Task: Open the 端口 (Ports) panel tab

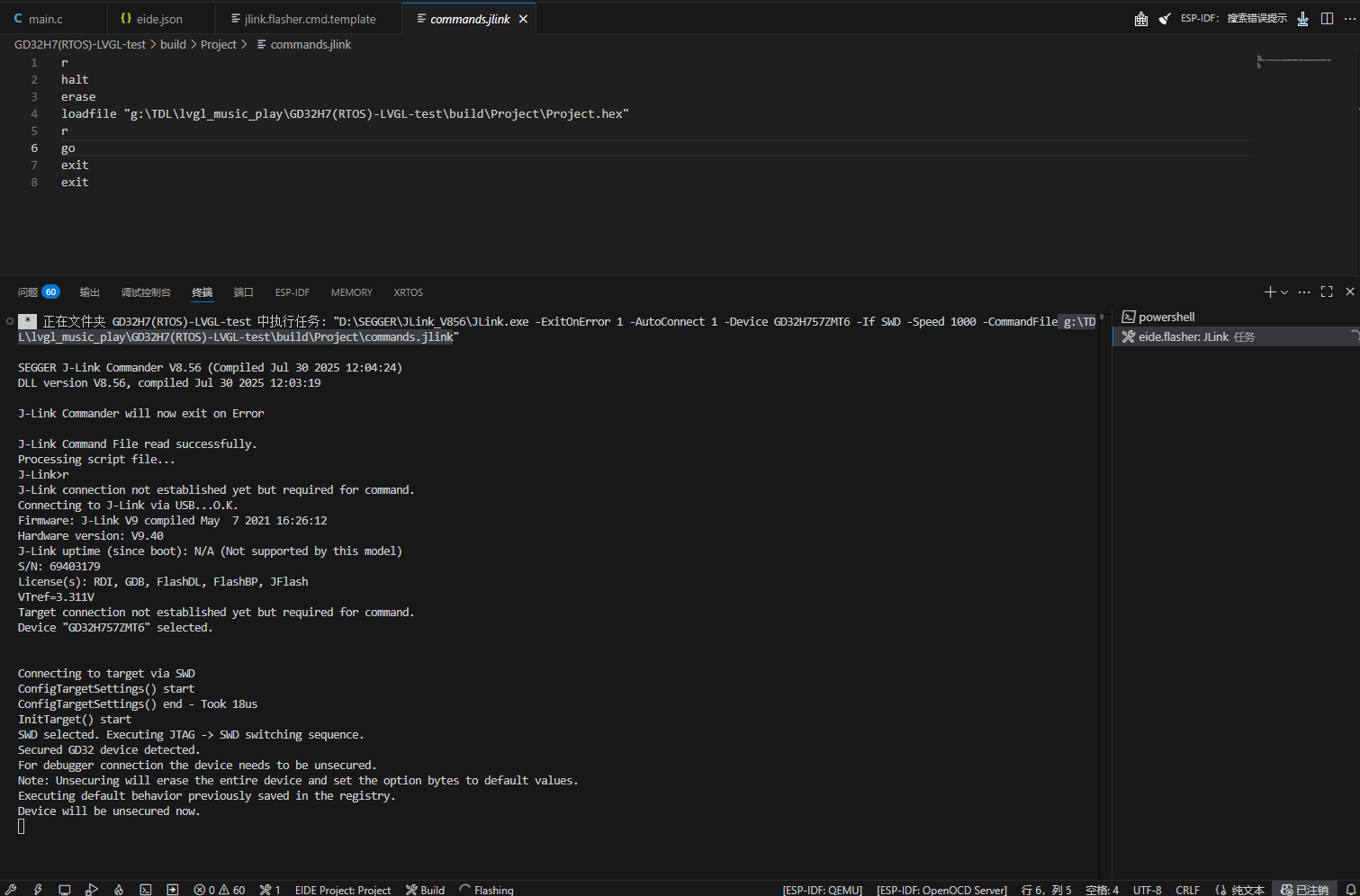Action: click(x=244, y=292)
